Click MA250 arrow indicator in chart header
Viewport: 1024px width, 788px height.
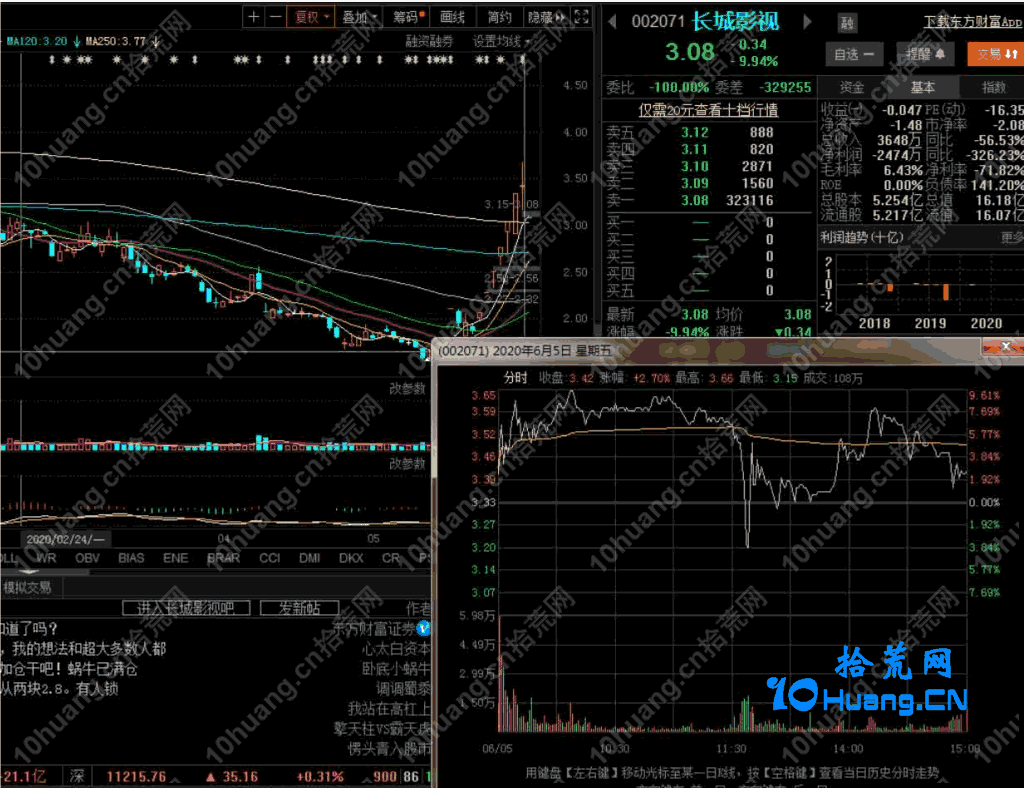coord(155,42)
